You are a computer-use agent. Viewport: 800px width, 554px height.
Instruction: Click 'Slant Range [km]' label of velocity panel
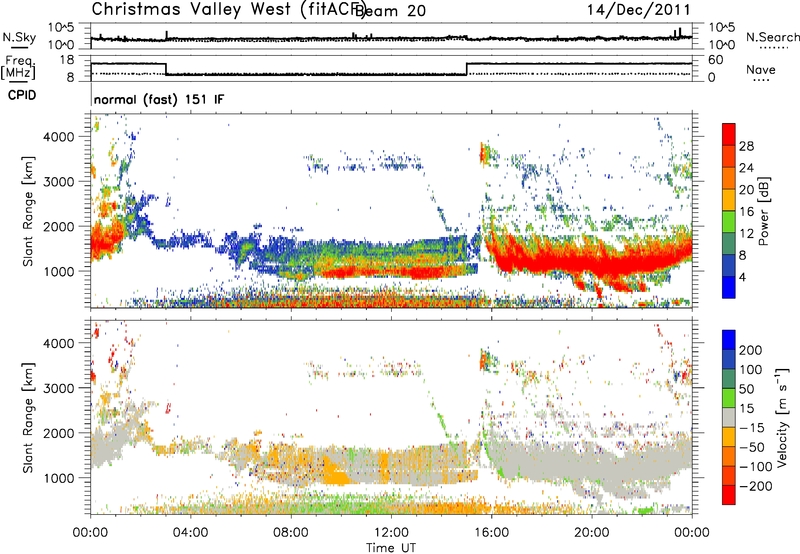click(x=28, y=417)
